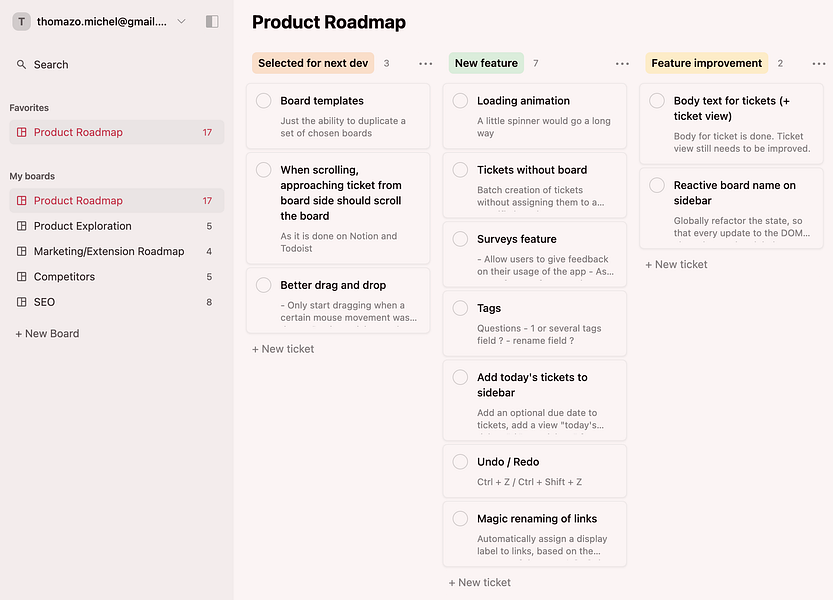Open the Marketing/Extension Roadmap board
This screenshot has width=833, height=600.
(x=109, y=252)
